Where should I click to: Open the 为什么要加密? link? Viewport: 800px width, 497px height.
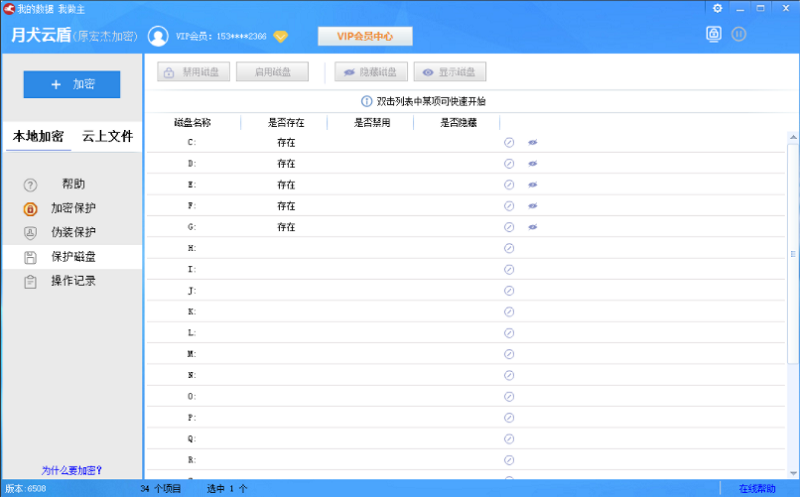tap(72, 470)
